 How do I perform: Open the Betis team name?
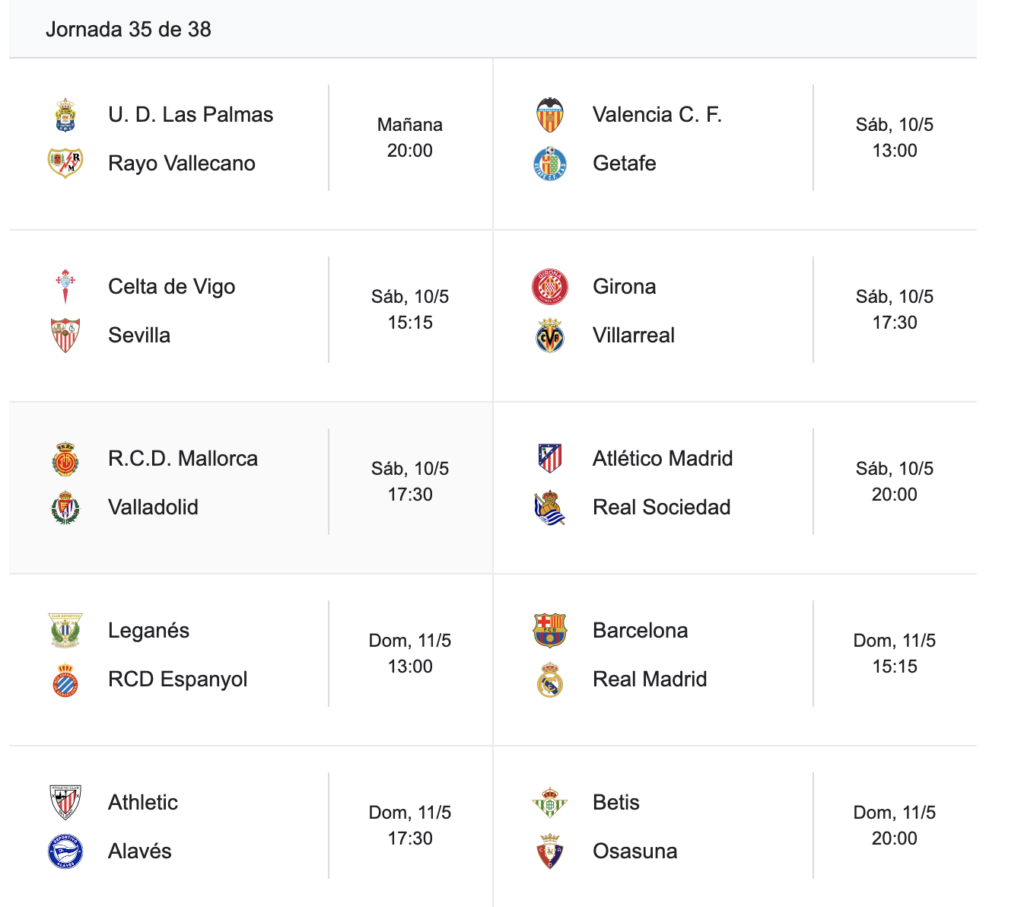(616, 803)
